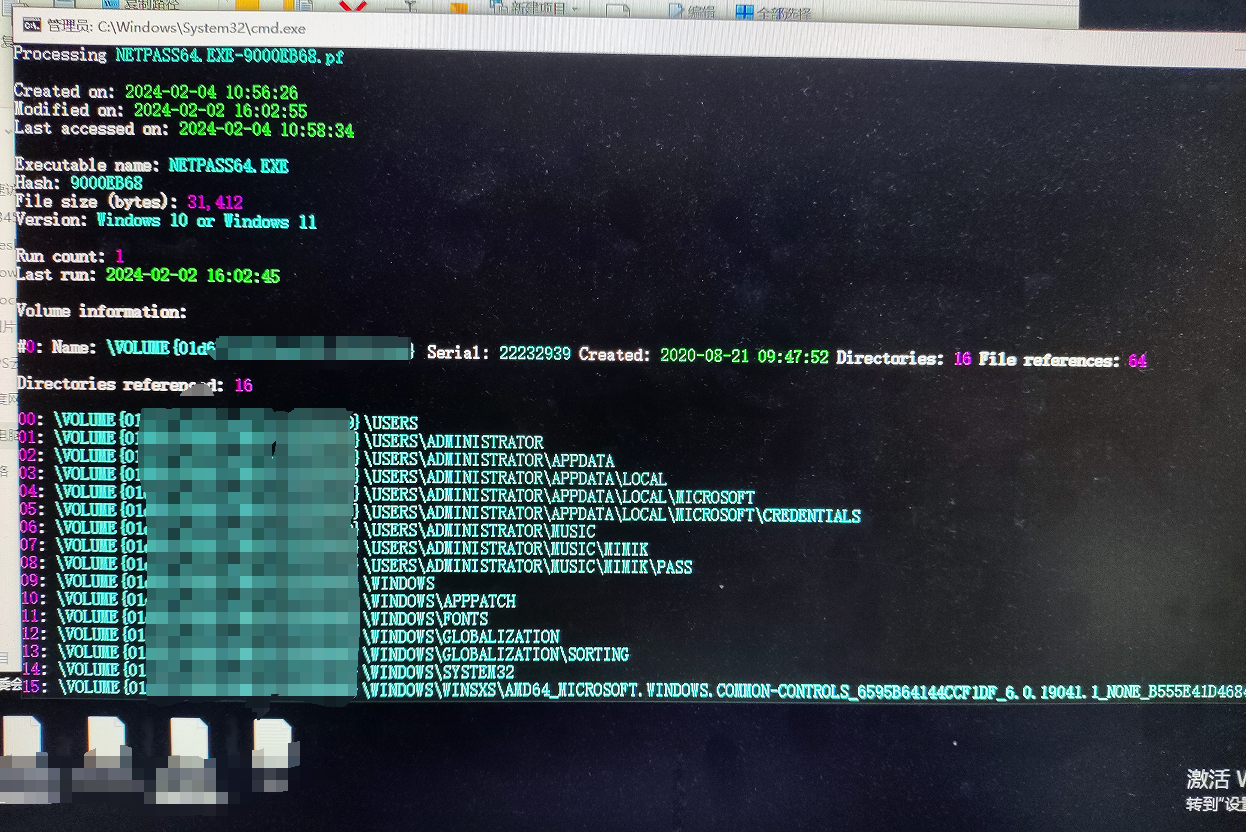The width and height of the screenshot is (1246, 832).
Task: Click the Modified on time 2024-02-02 16:02:55
Action: tap(220, 111)
